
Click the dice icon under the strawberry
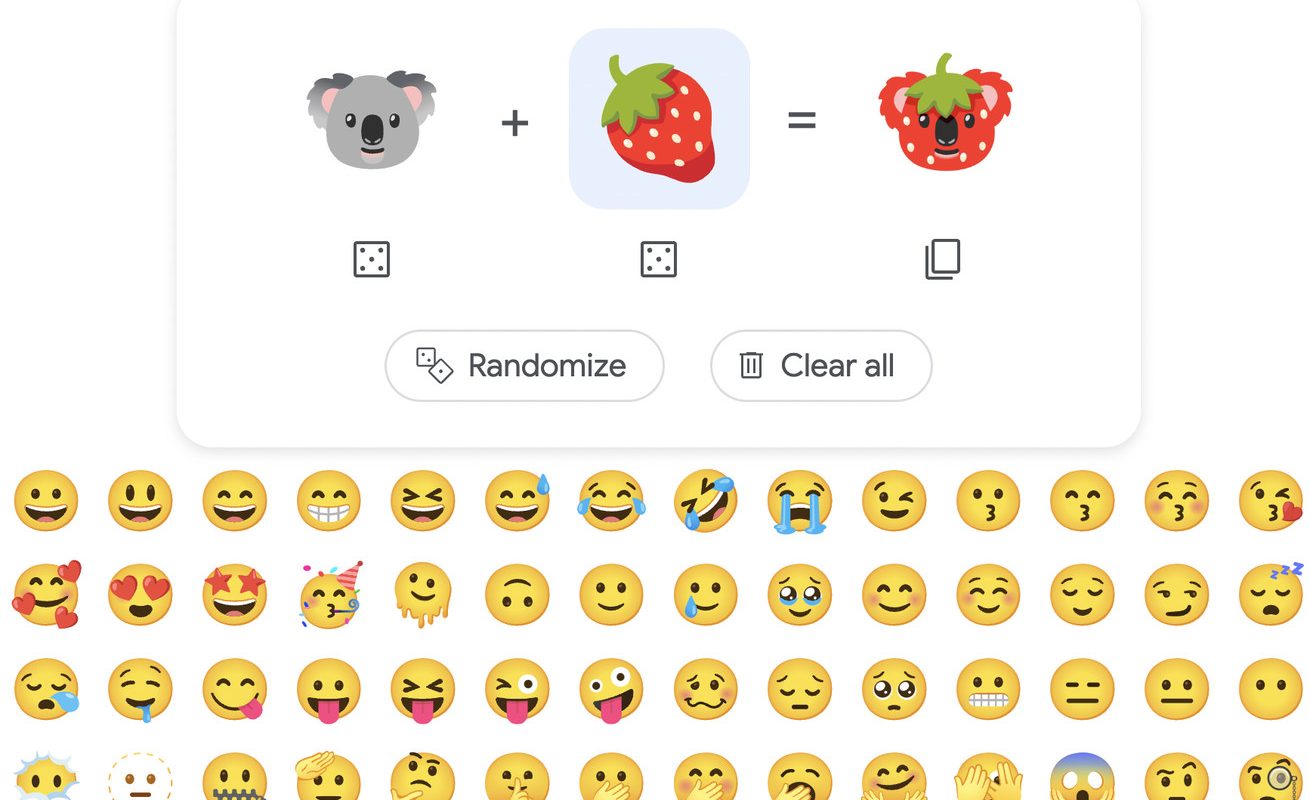pos(658,260)
